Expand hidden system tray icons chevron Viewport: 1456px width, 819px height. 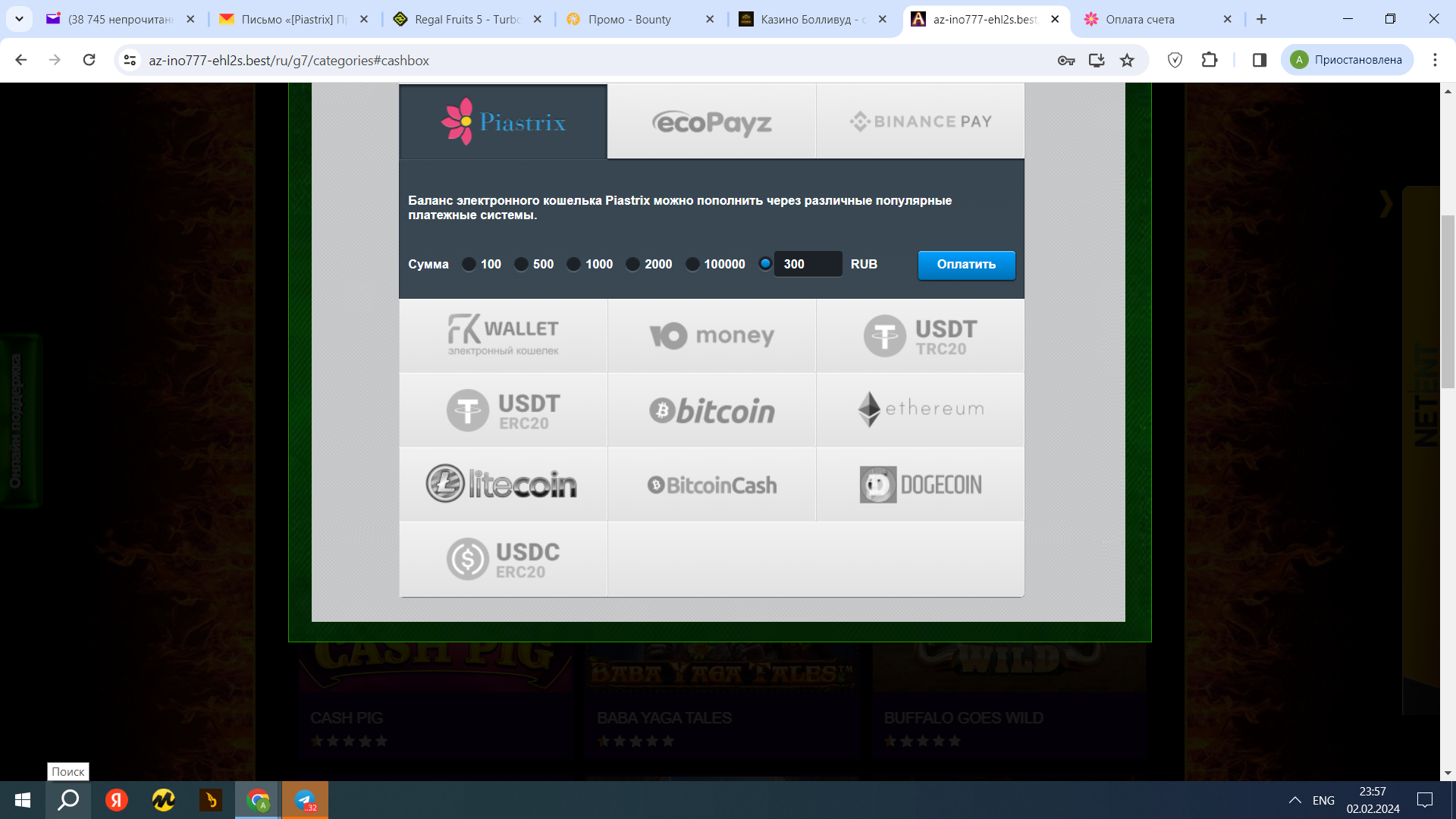tap(1294, 800)
